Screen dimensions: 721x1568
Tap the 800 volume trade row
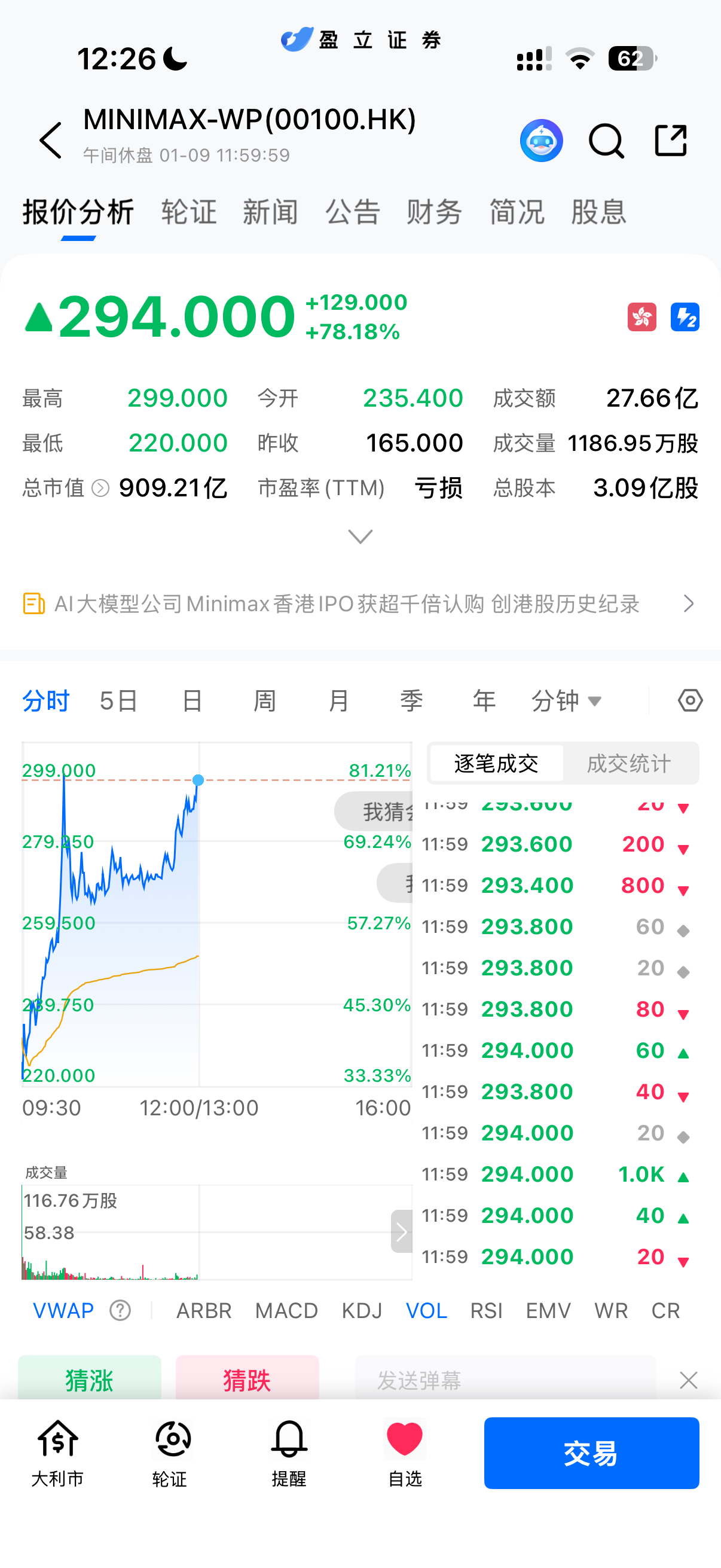click(x=557, y=886)
